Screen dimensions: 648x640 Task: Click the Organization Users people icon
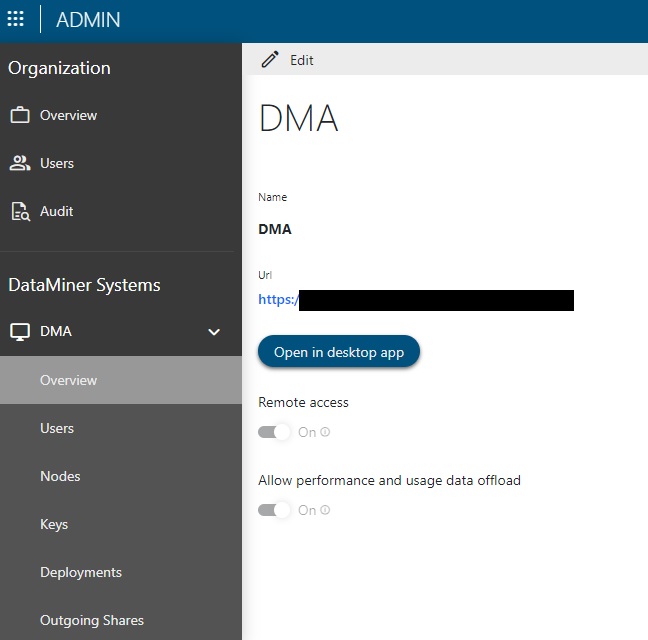tap(20, 163)
